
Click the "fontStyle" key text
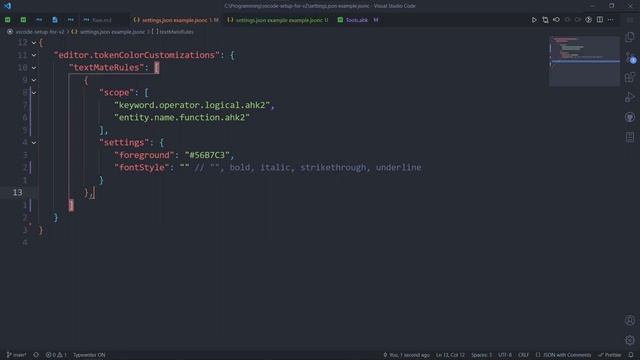[x=142, y=167]
